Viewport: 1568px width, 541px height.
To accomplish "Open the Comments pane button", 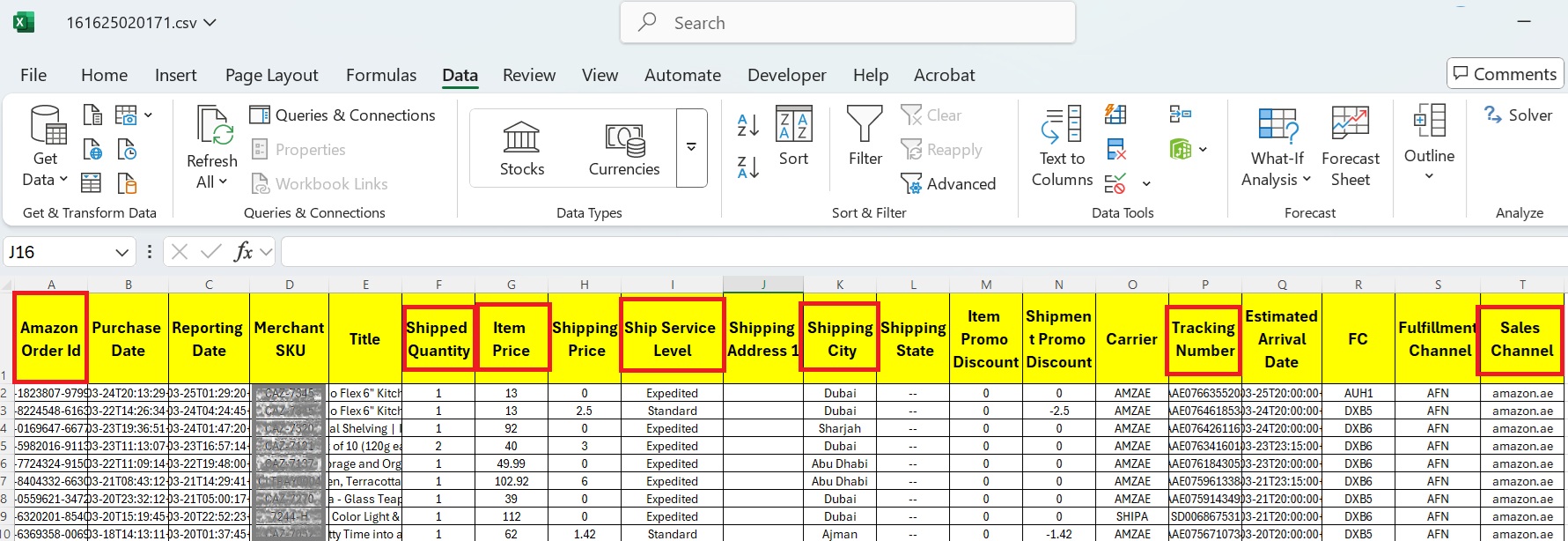I will [1505, 74].
